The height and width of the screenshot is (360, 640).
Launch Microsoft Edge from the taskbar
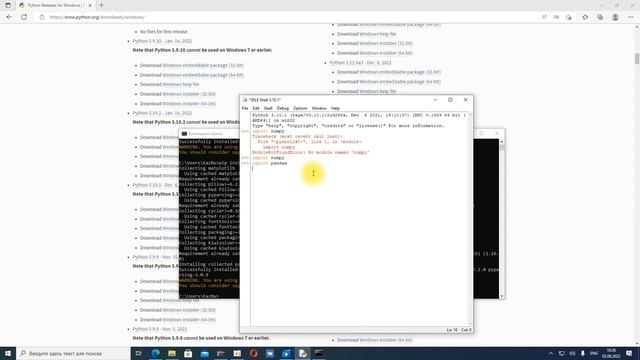(156, 353)
